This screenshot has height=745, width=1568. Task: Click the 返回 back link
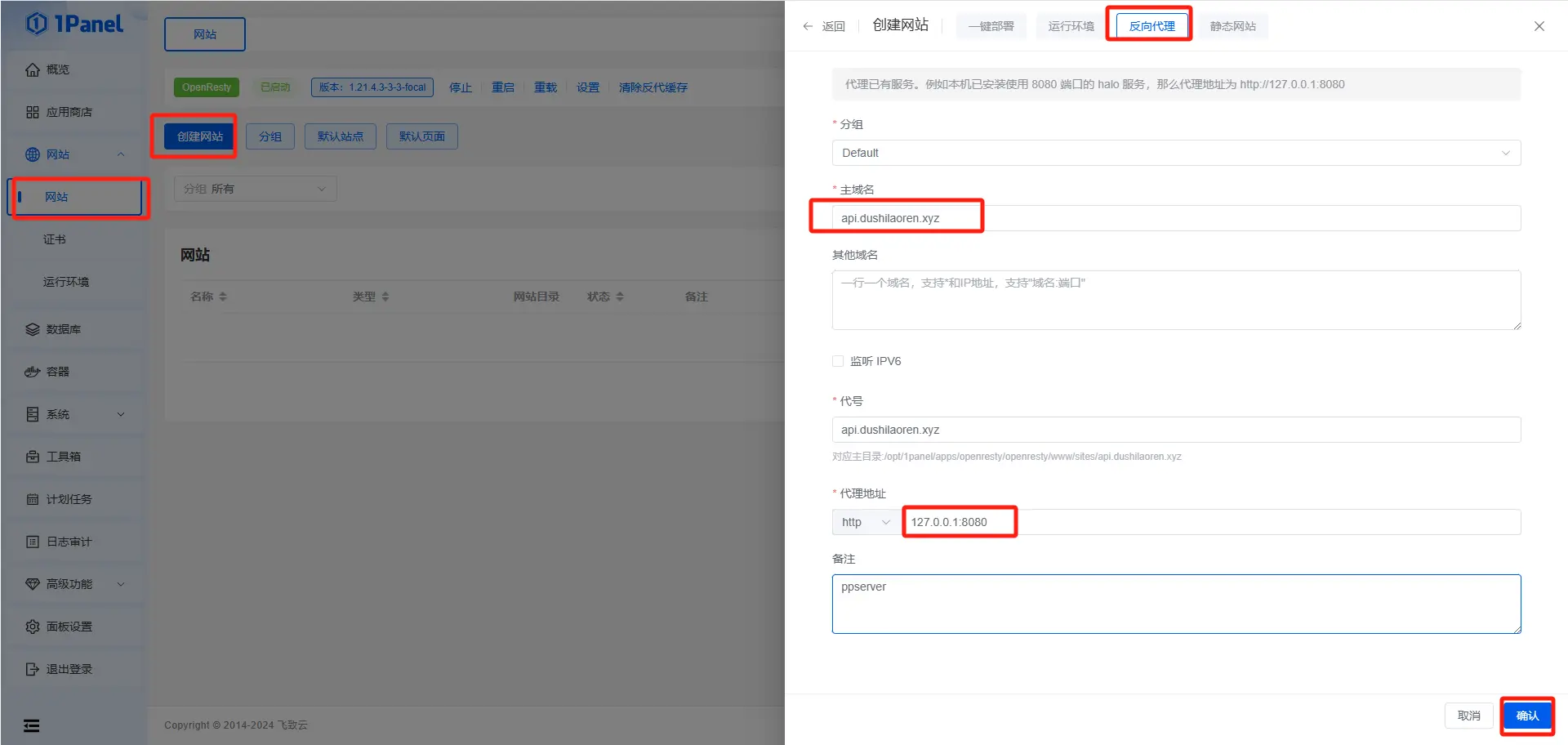click(x=833, y=26)
